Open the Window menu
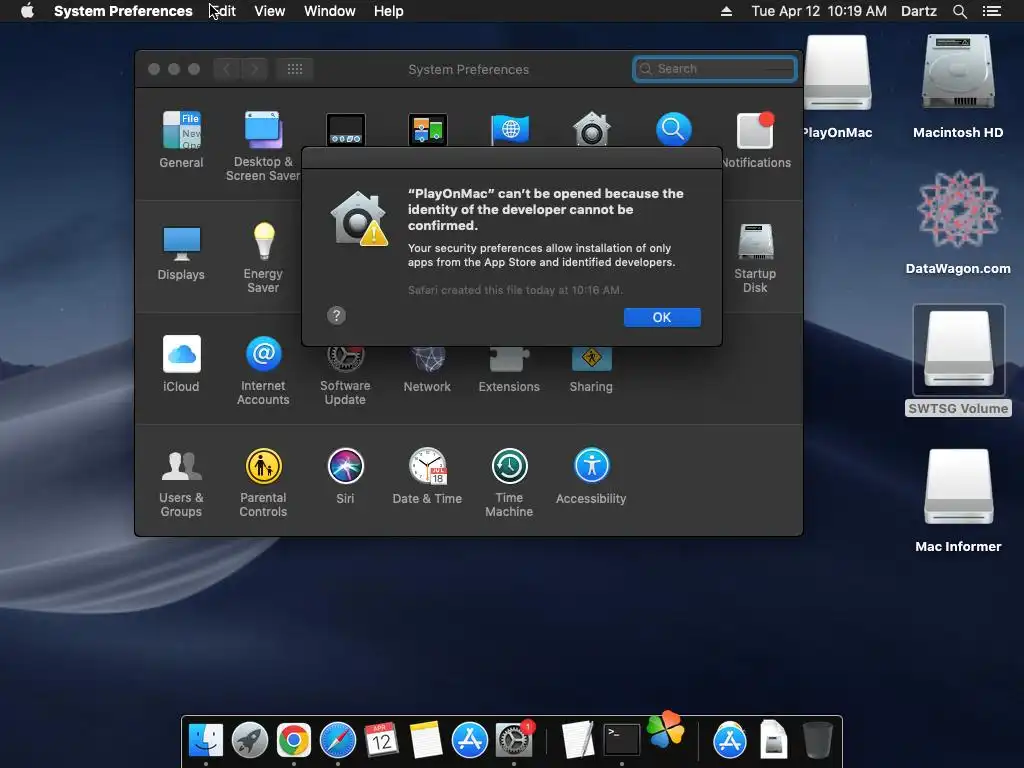Viewport: 1024px width, 768px height. (x=330, y=11)
